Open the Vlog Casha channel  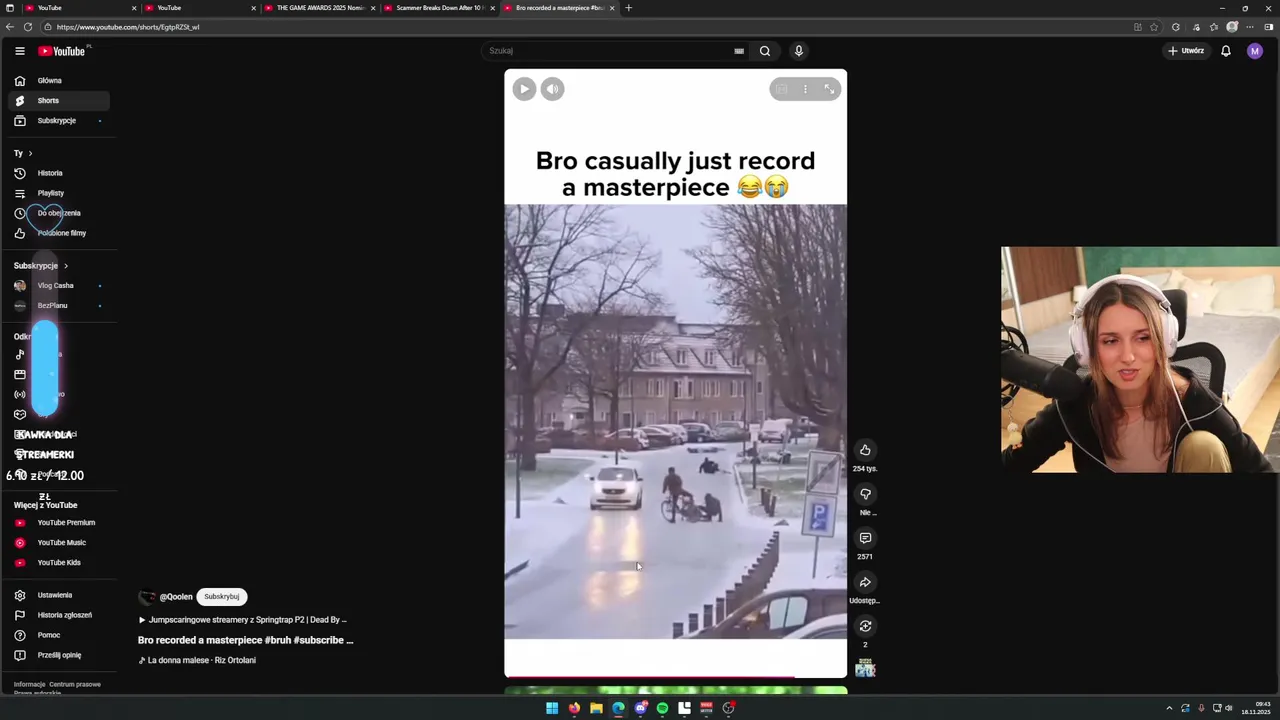point(59,286)
